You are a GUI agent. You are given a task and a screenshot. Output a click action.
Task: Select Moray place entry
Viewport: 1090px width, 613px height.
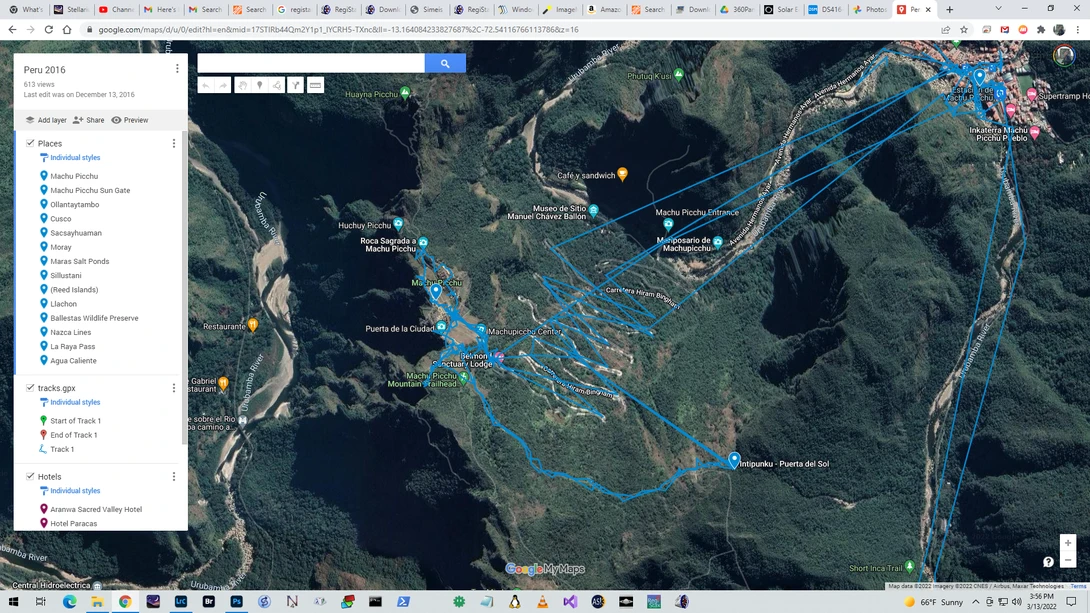tap(60, 247)
